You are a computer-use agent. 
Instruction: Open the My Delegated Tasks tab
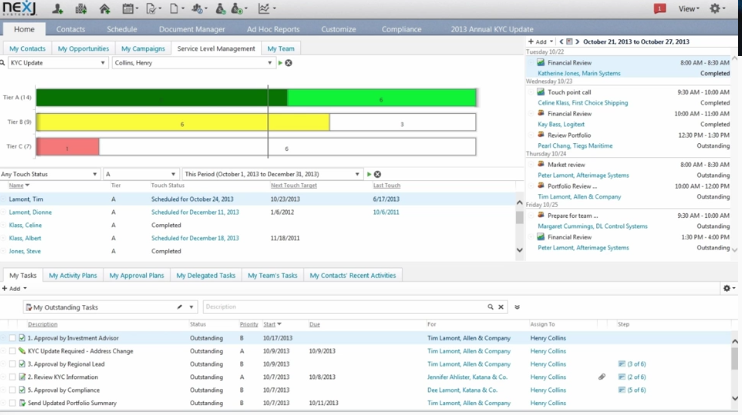click(205, 275)
